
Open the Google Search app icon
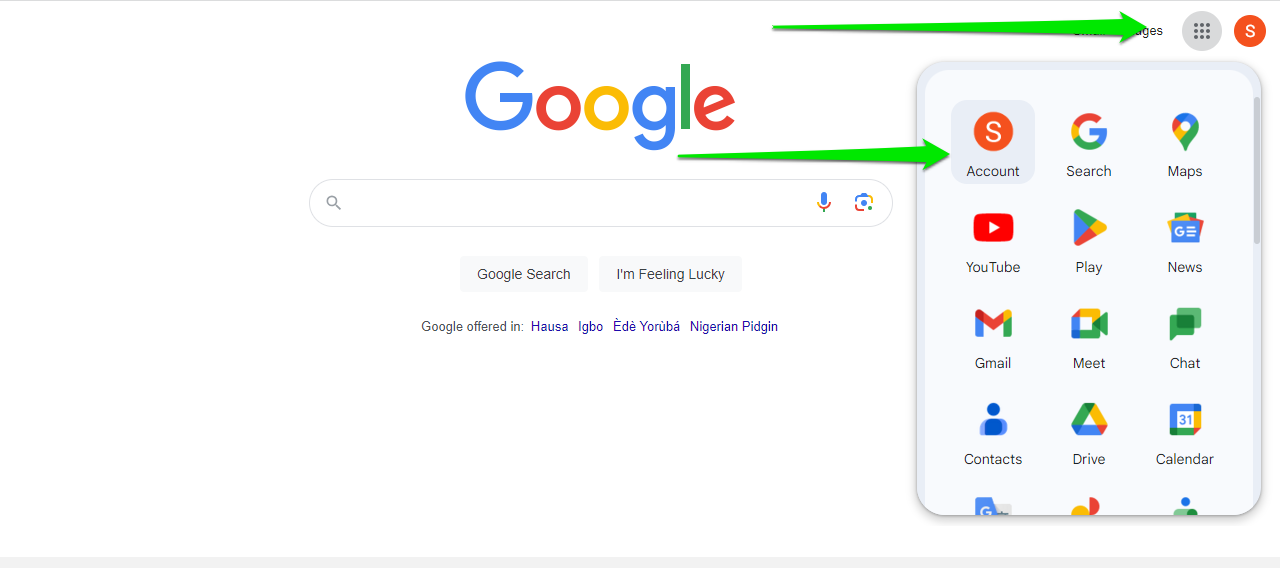point(1089,142)
